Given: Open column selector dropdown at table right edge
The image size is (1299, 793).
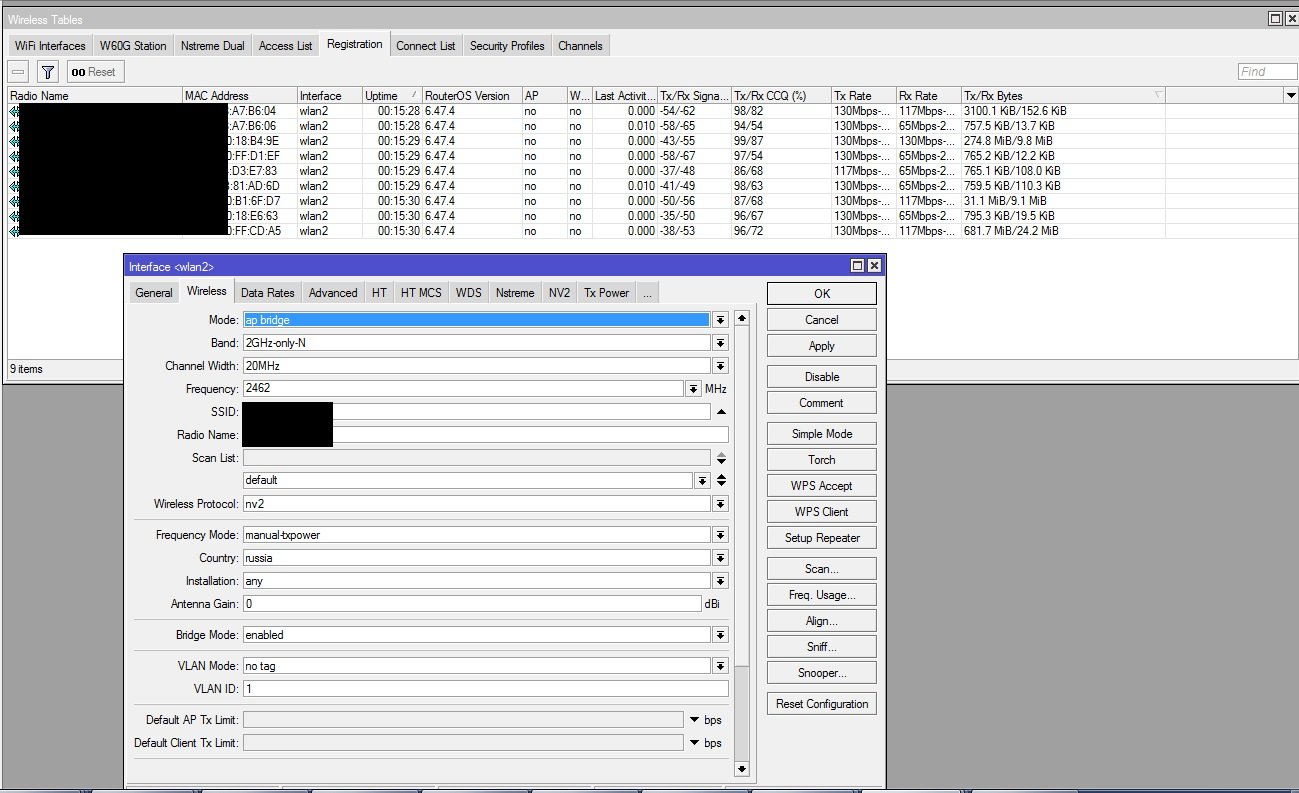Looking at the screenshot, I should tap(1290, 95).
